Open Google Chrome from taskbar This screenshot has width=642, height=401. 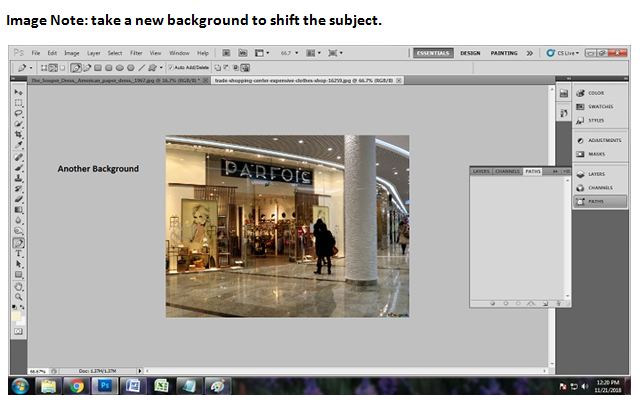76,386
